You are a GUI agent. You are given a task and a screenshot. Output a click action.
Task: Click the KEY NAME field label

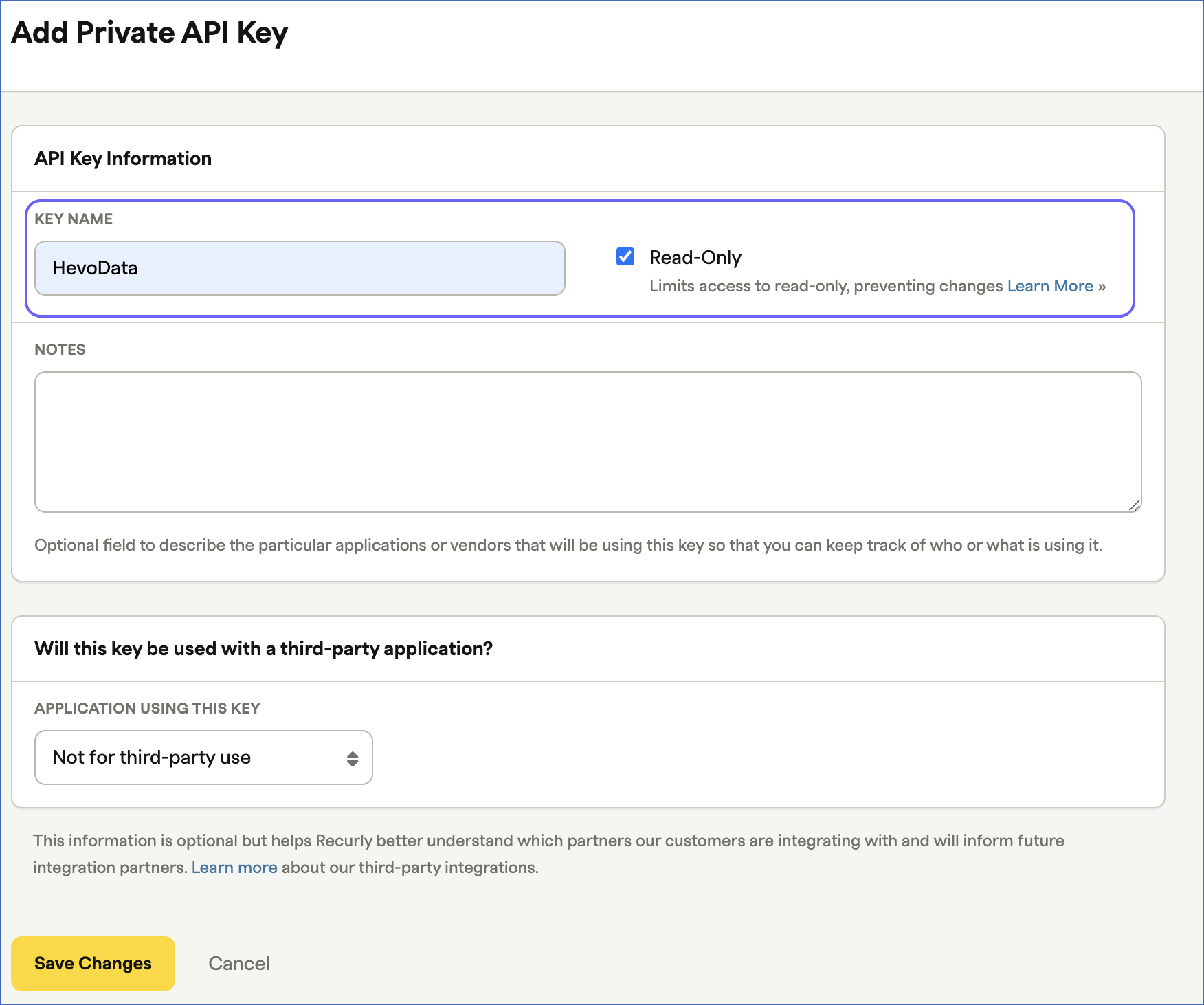click(x=74, y=219)
